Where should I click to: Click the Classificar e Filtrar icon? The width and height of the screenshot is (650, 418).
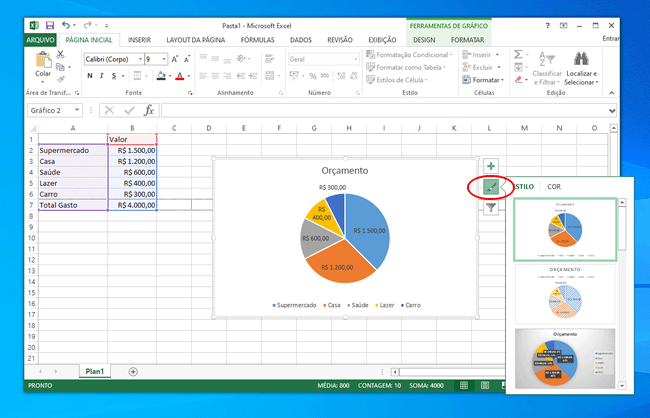[547, 58]
